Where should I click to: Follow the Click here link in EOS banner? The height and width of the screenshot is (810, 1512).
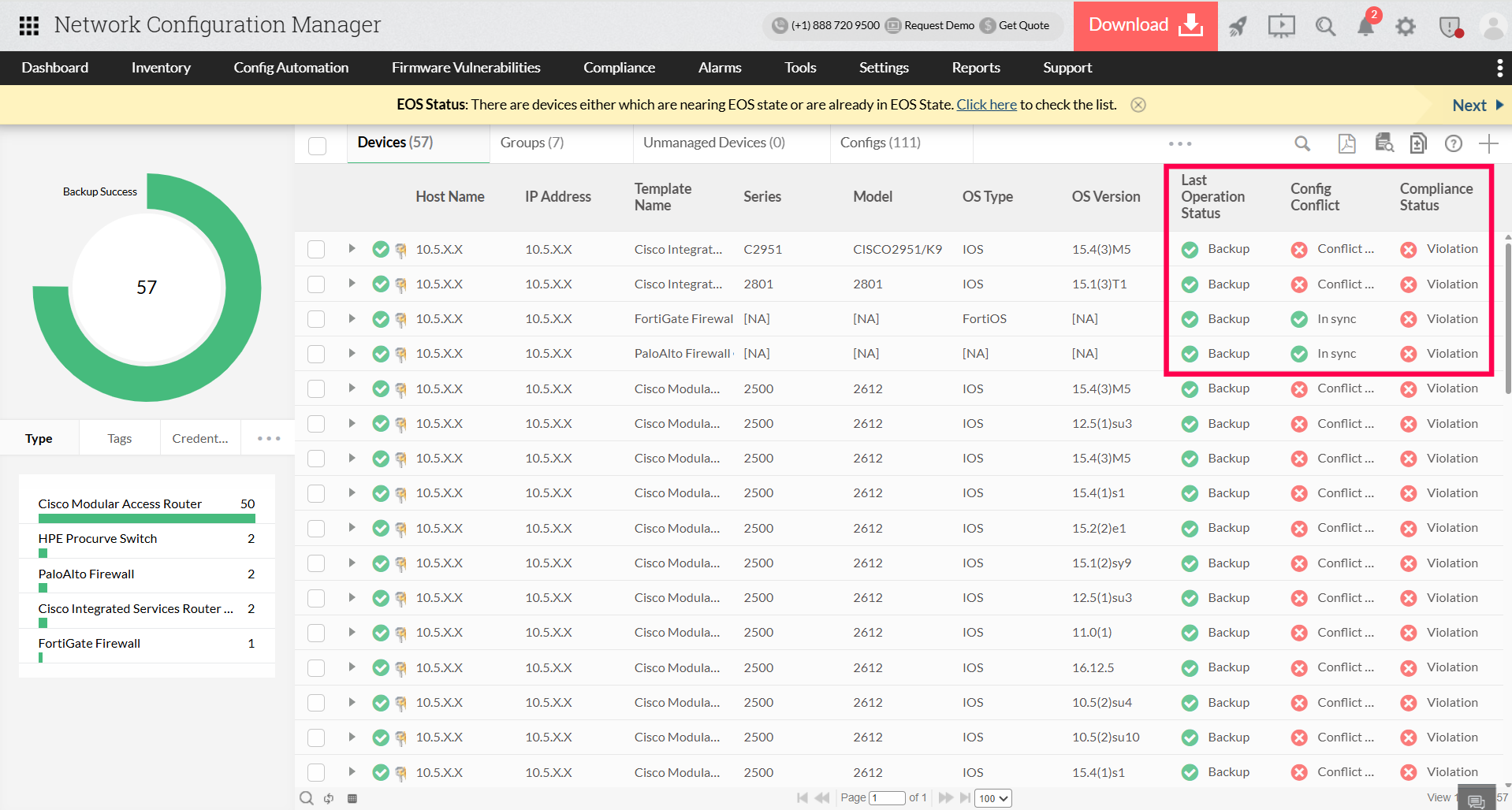click(x=985, y=104)
